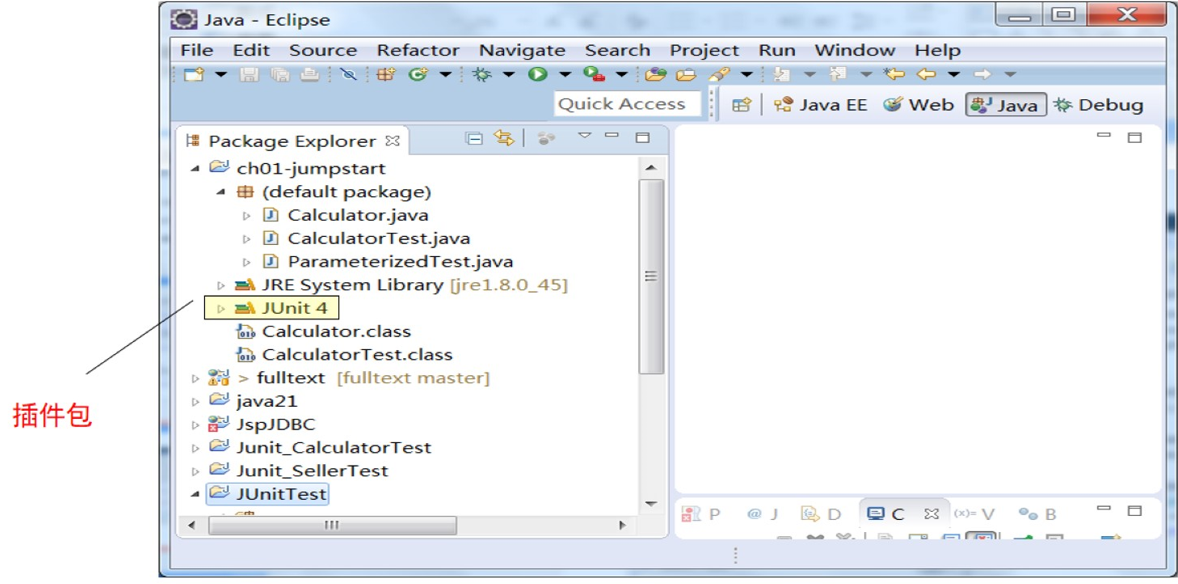
Task: Expand the ParameterizedTest.java node
Action: click(x=246, y=262)
